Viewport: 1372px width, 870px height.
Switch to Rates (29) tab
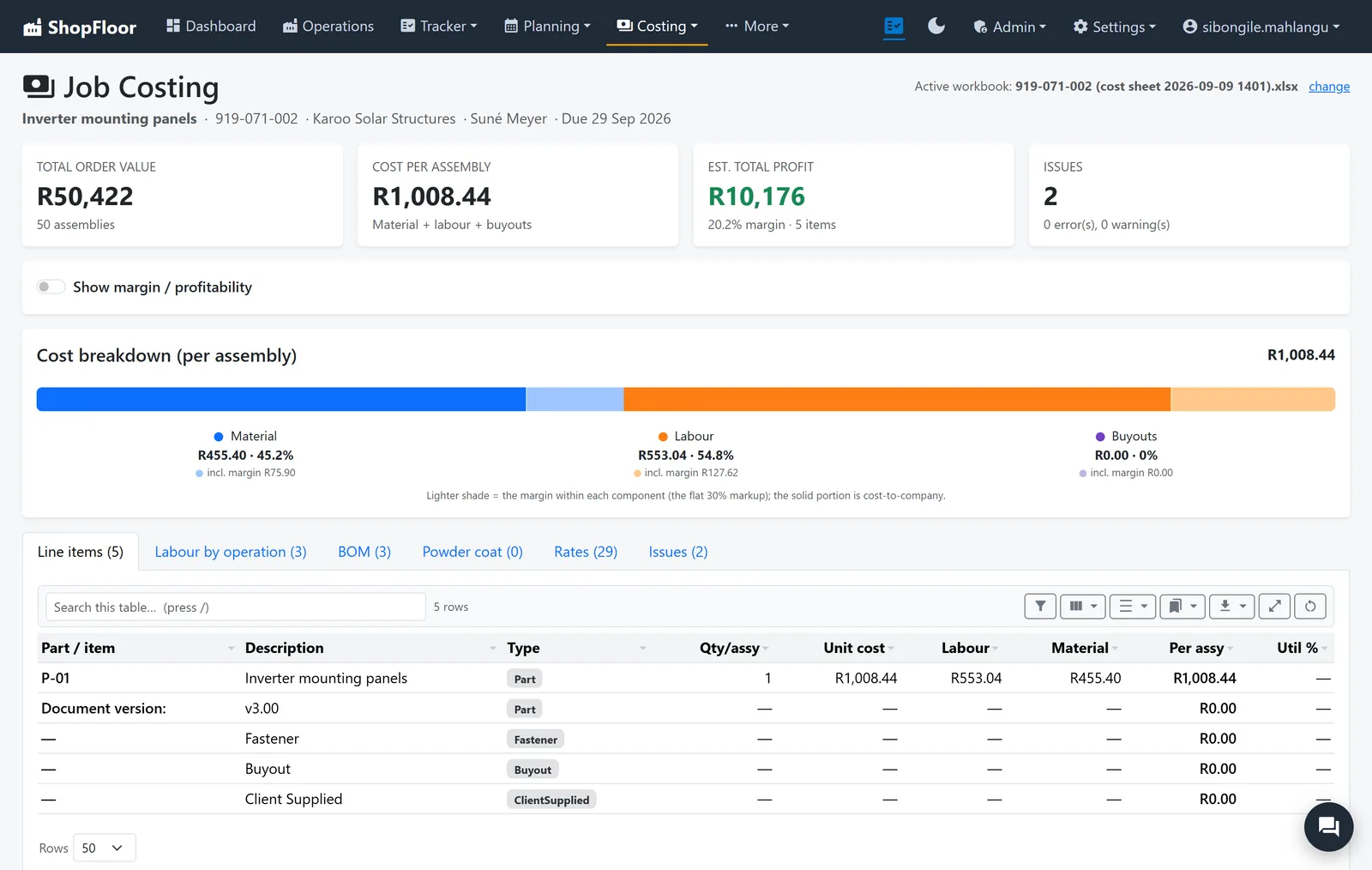586,552
